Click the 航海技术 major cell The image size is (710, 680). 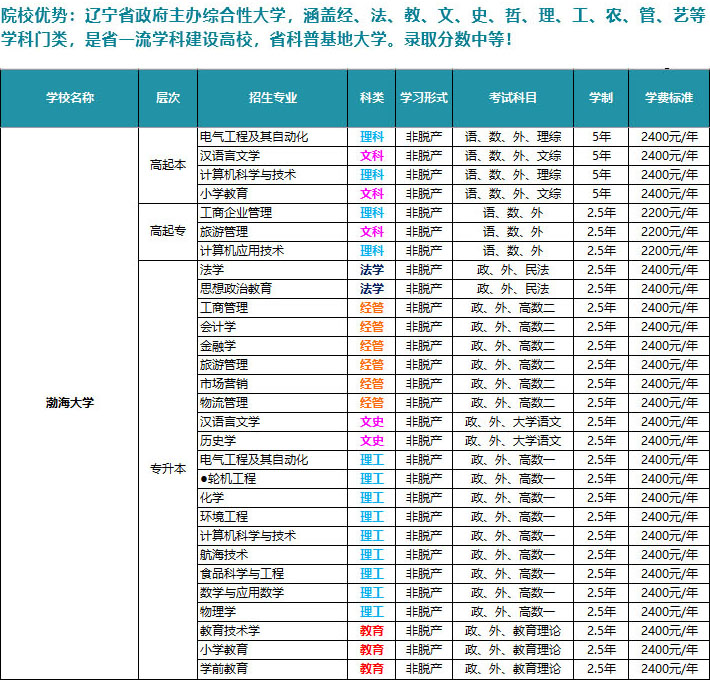click(273, 555)
